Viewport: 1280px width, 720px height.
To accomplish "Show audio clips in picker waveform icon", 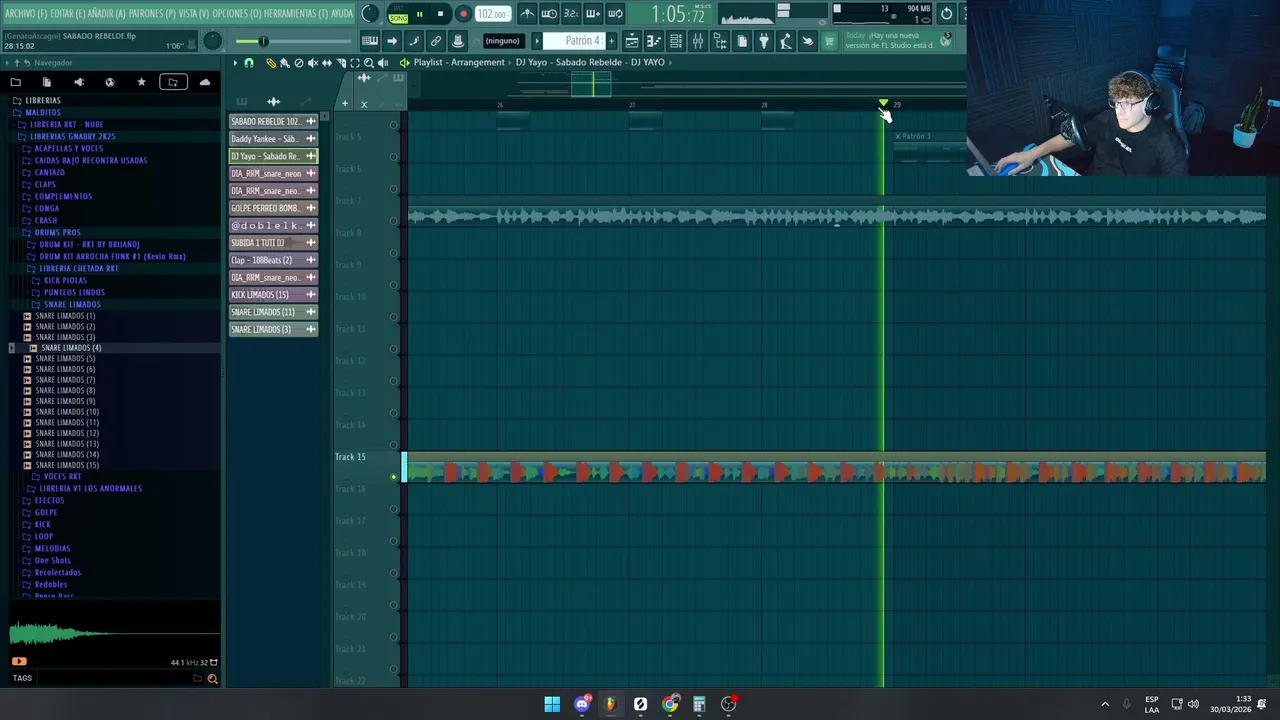I will coord(274,101).
